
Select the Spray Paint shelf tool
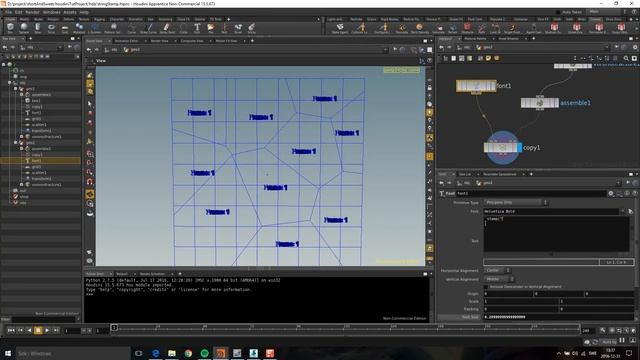click(167, 28)
